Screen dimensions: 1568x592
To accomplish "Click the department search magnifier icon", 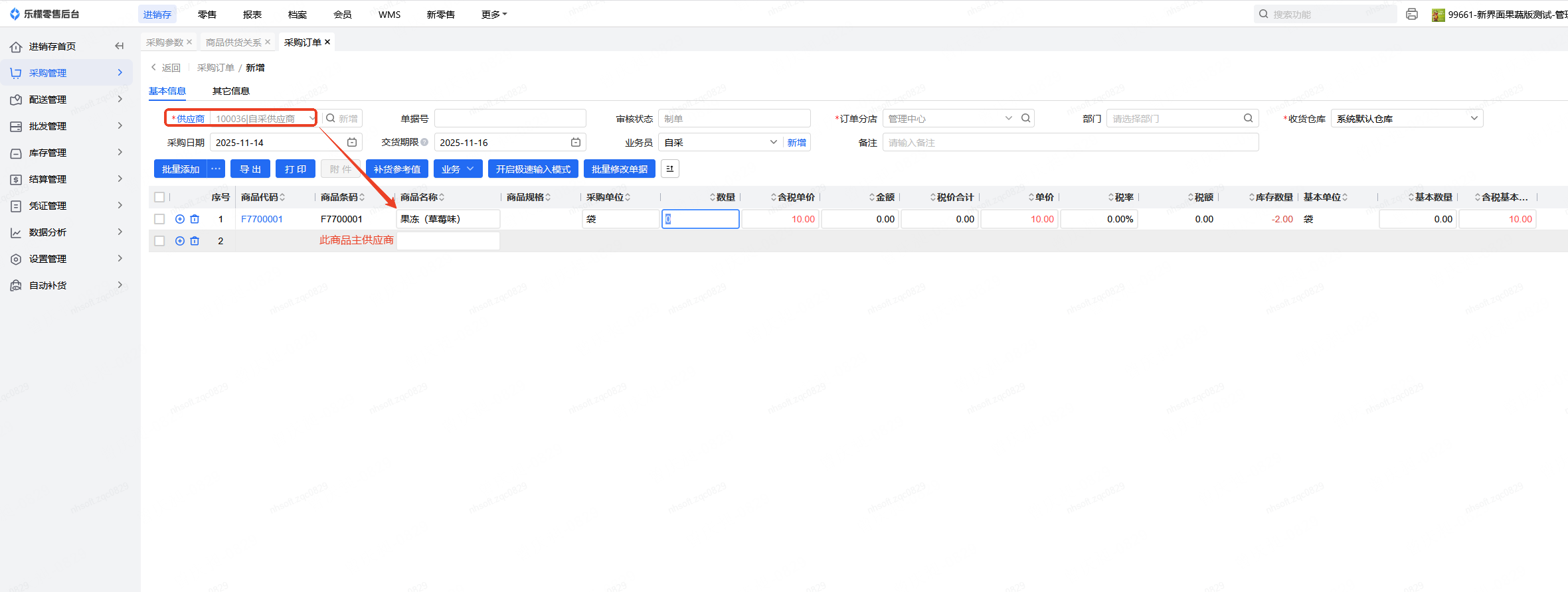I will coord(1248,118).
